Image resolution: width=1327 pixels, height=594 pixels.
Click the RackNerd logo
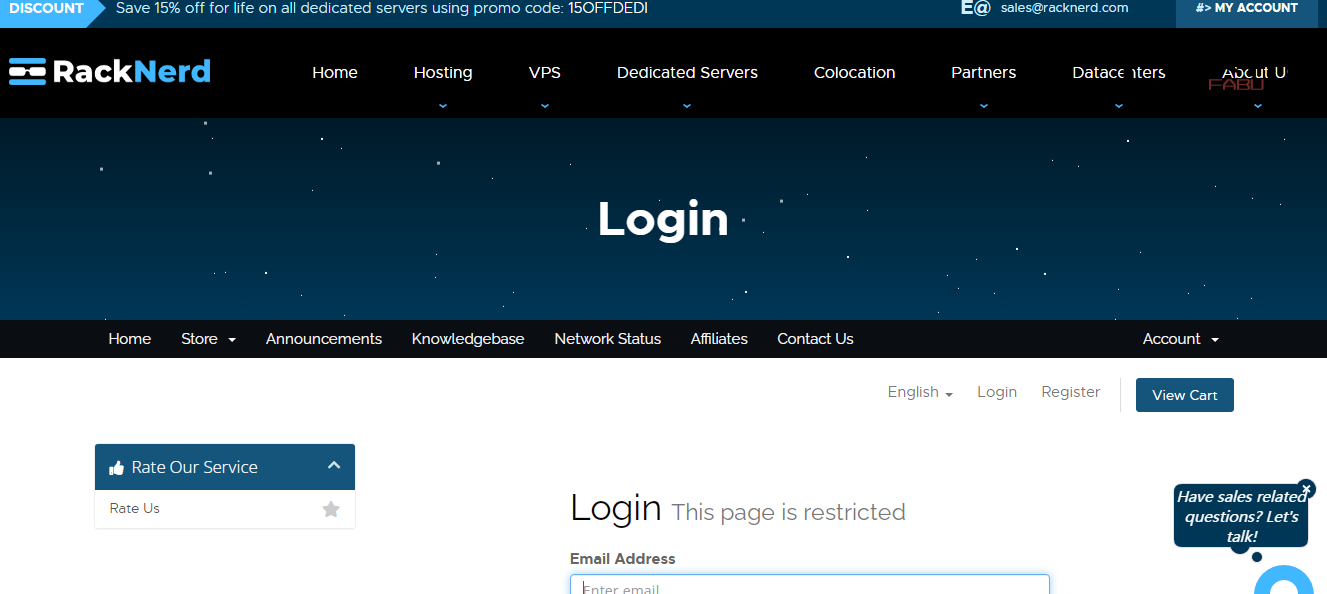click(110, 72)
